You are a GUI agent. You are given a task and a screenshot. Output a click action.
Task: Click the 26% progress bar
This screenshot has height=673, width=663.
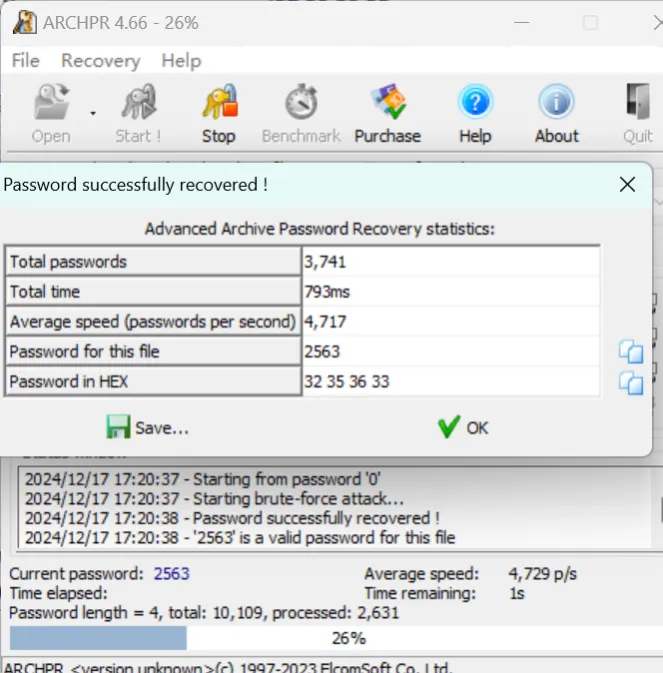tap(331, 638)
